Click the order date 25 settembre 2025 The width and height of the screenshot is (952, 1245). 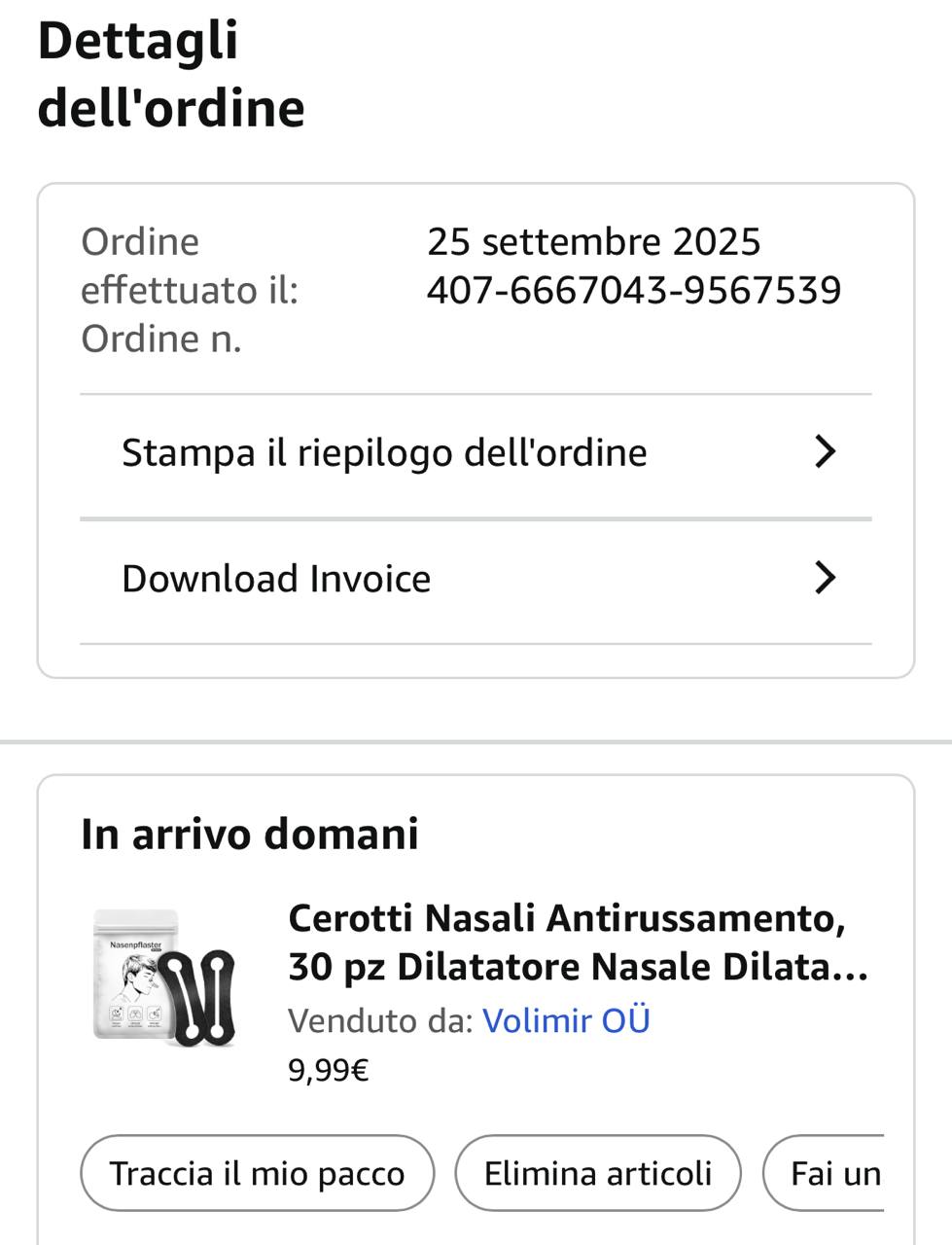pos(593,241)
